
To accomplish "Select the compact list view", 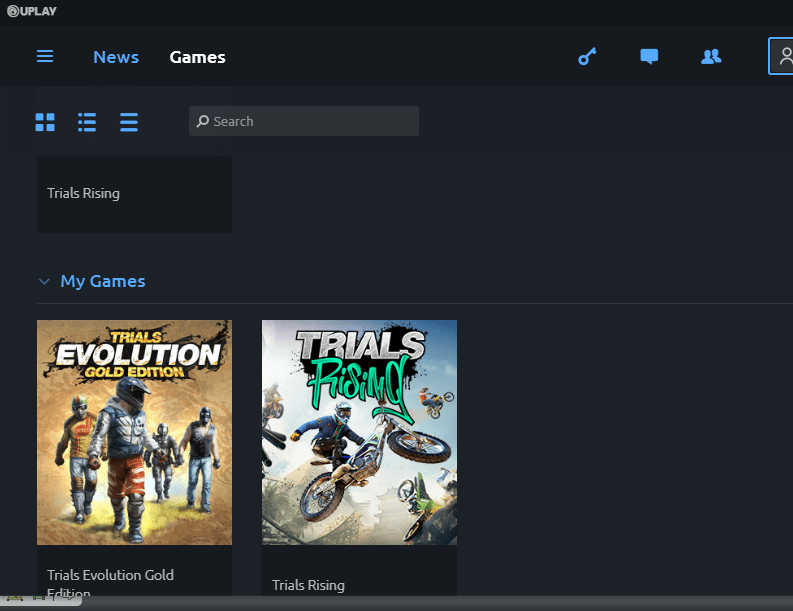I will (129, 122).
